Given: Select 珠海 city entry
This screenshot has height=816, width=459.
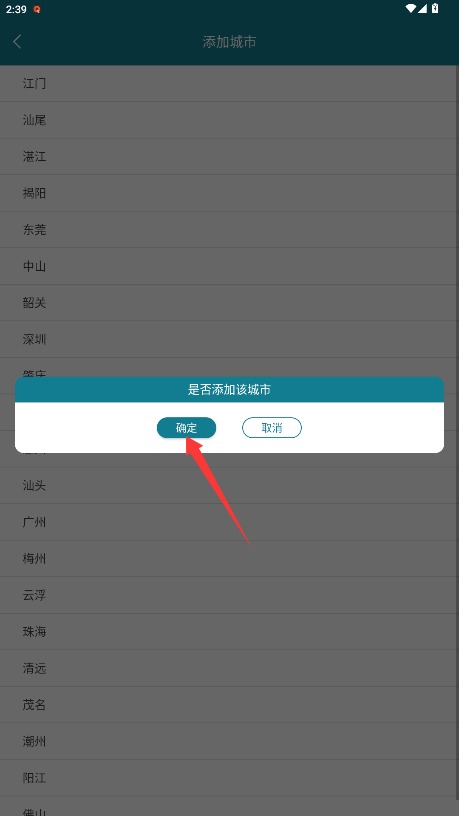Looking at the screenshot, I should (230, 632).
